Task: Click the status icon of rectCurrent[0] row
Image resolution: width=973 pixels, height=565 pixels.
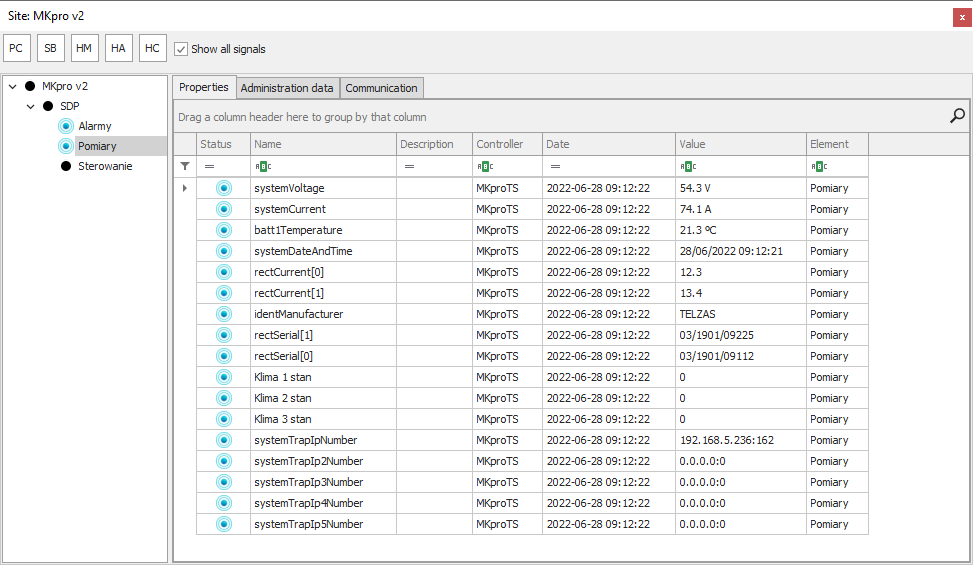Action: click(224, 272)
